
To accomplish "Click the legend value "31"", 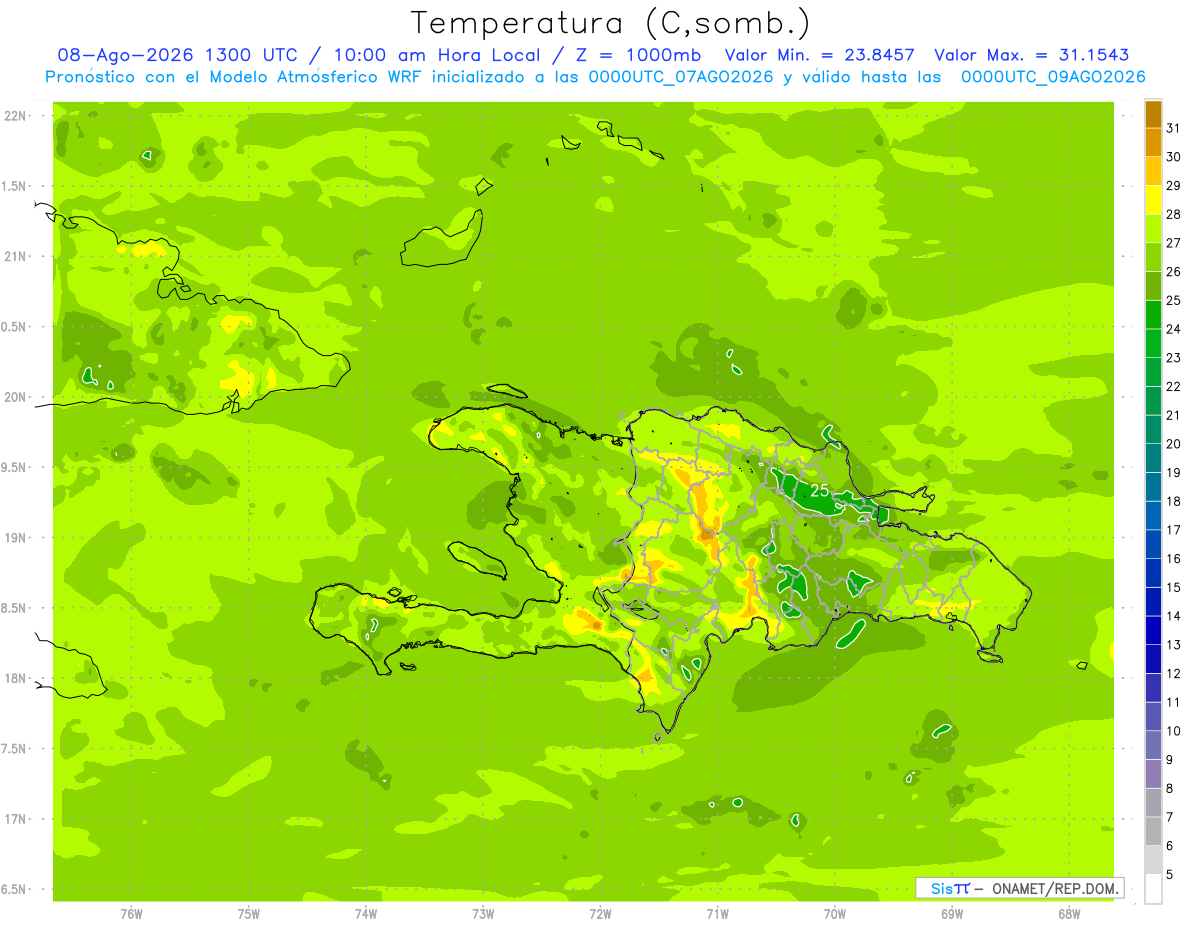I will pos(1173,128).
